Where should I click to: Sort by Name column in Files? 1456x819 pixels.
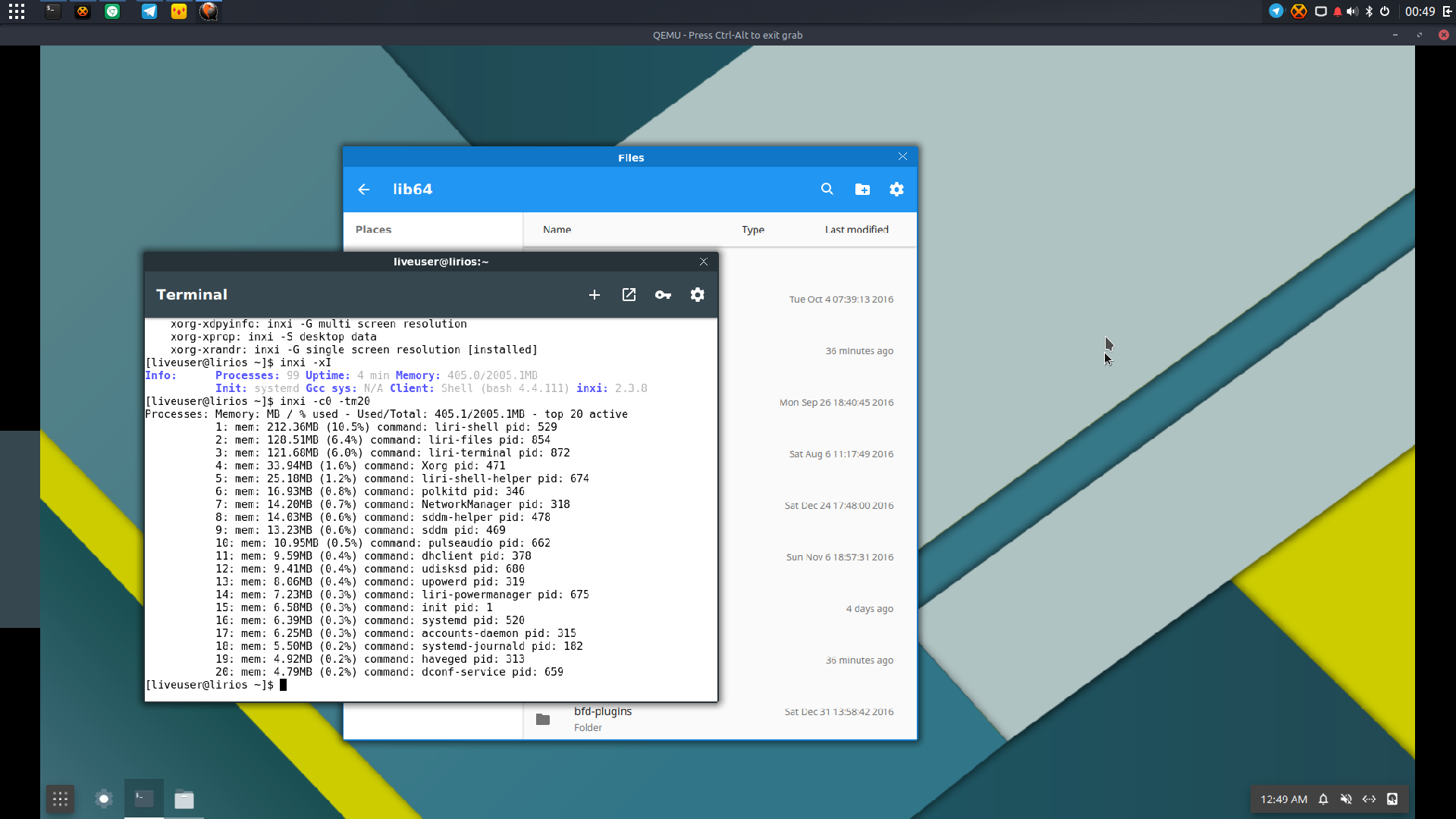557,230
